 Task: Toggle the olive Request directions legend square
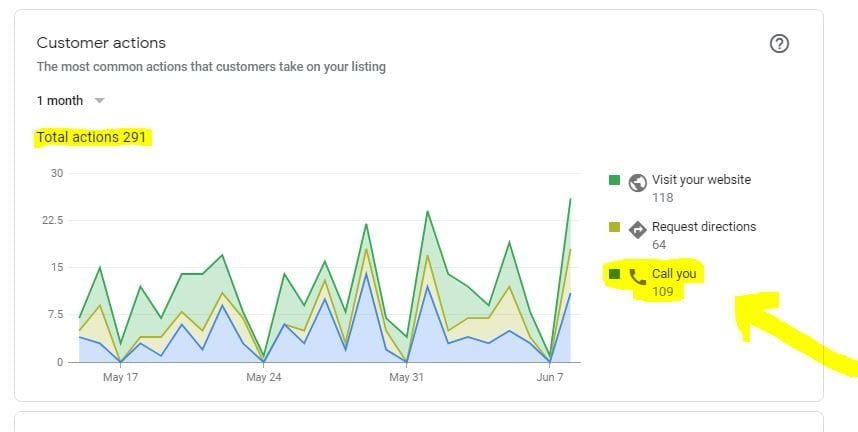(615, 228)
